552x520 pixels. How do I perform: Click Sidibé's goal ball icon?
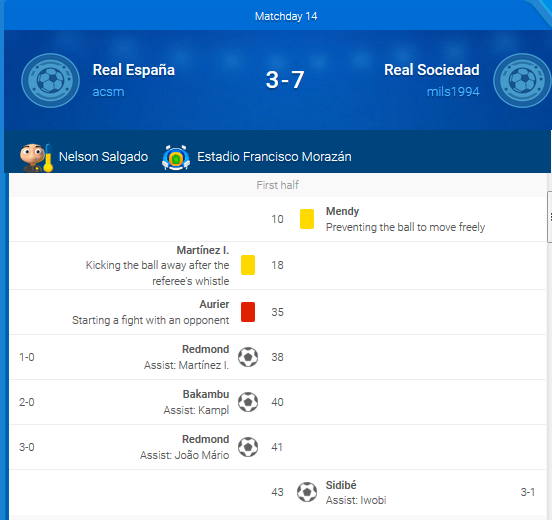[x=307, y=492]
